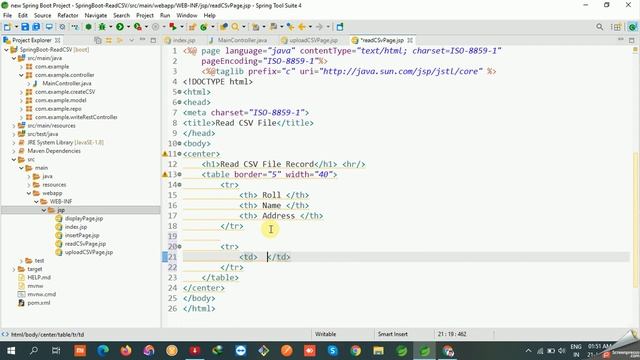Expand the com.example package

point(21,67)
